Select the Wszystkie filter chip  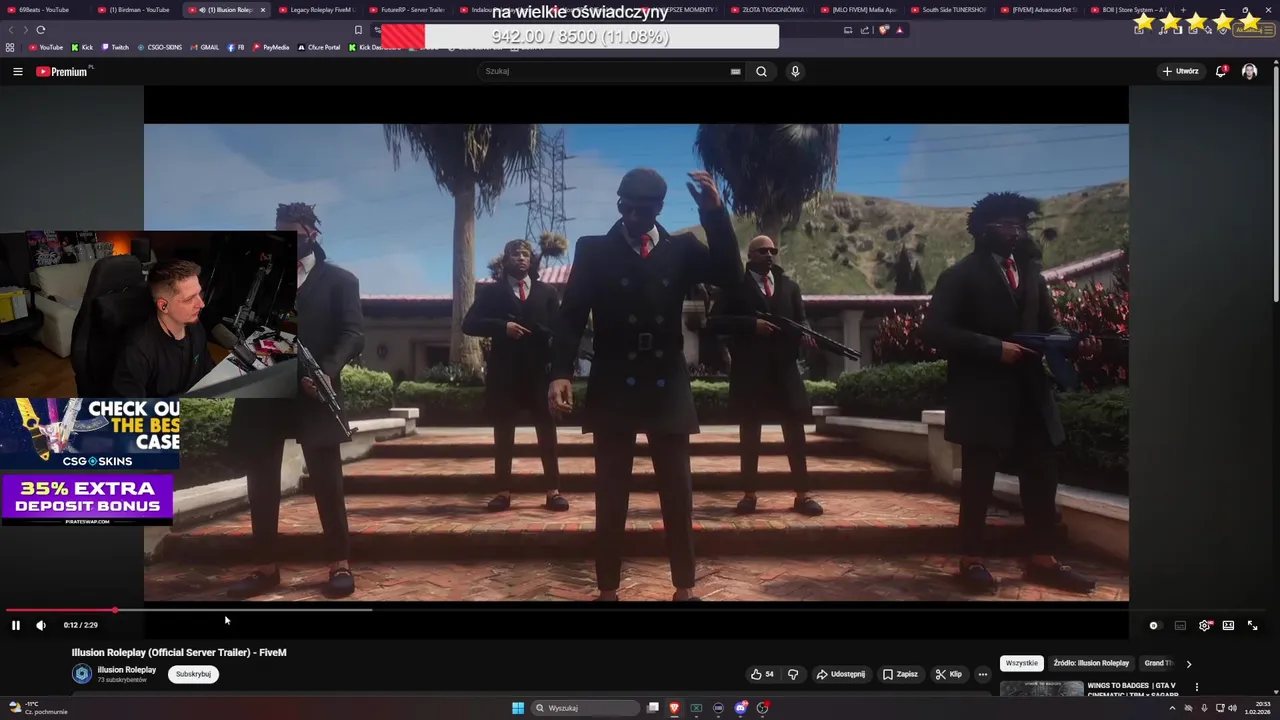click(1022, 663)
